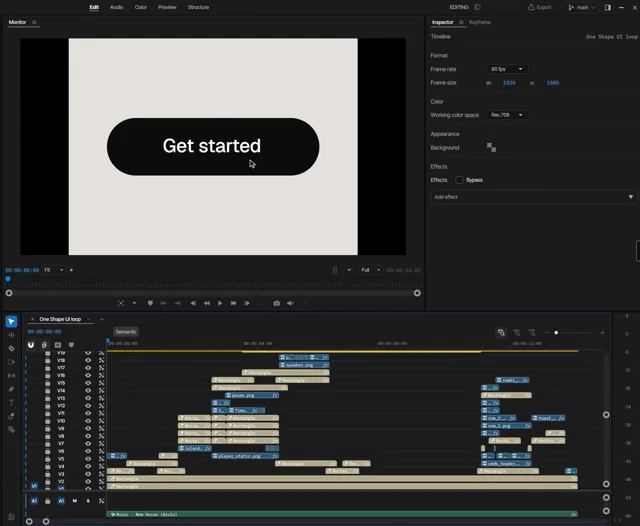640x526 pixels.
Task: Edit the frame width value 1920
Action: coord(509,83)
